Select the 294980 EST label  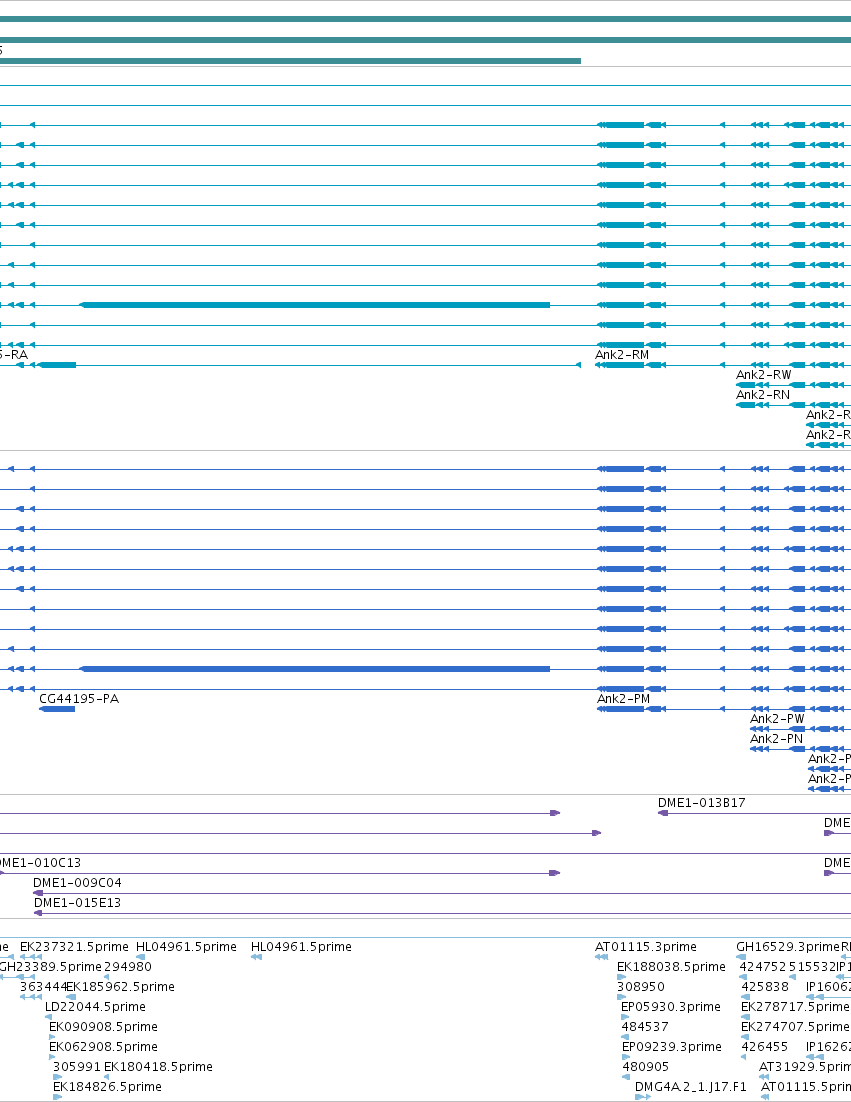pyautogui.click(x=128, y=966)
